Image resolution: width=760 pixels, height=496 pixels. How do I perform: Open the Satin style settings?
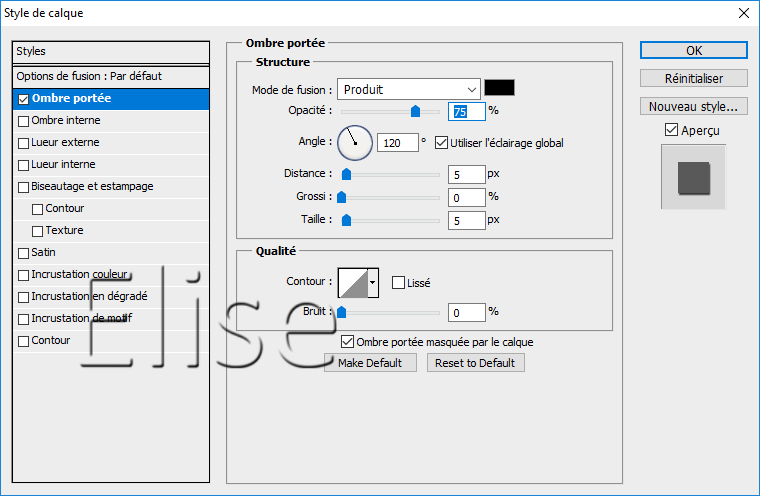(43, 253)
